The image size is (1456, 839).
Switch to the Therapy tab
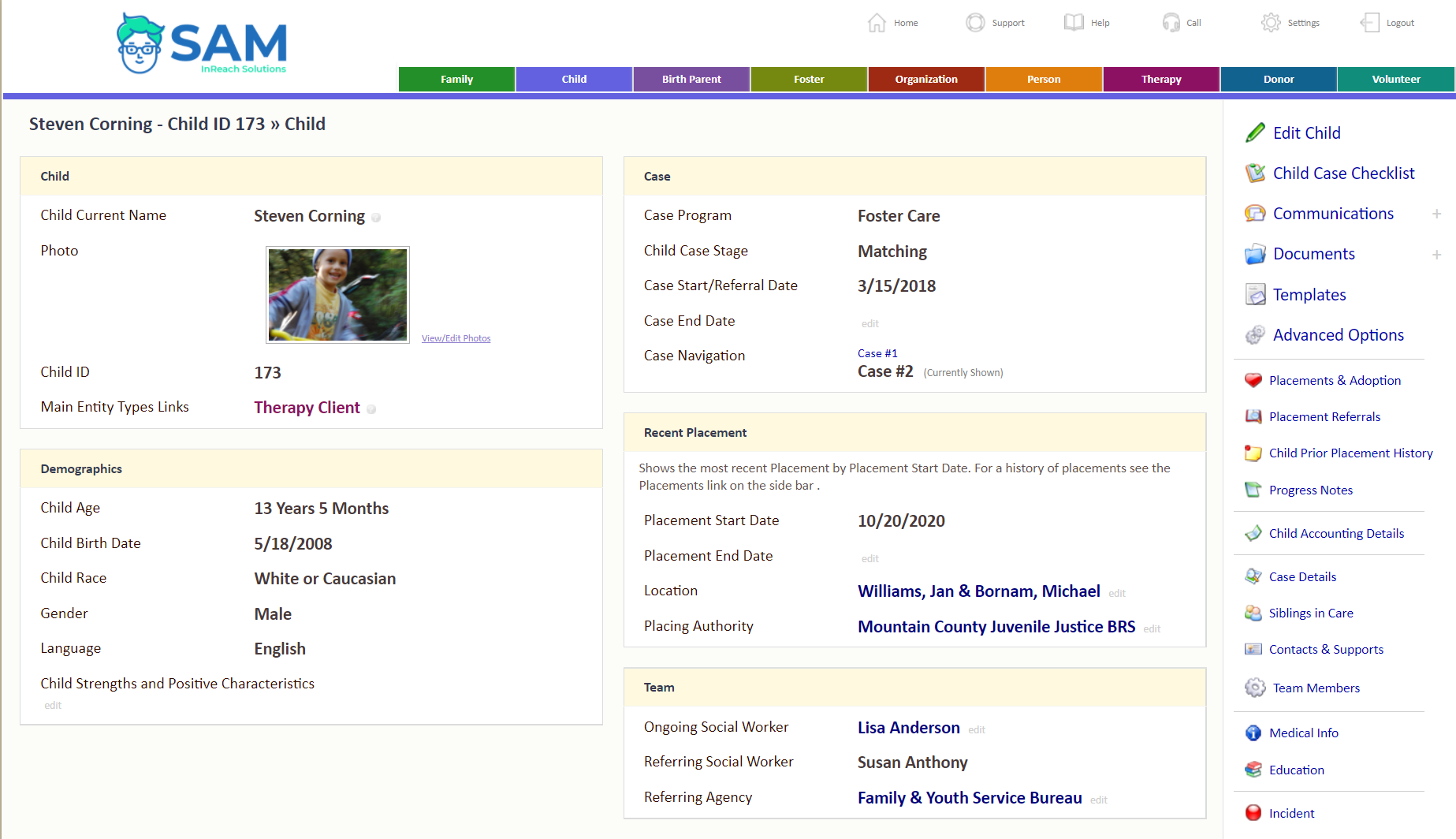click(1161, 79)
